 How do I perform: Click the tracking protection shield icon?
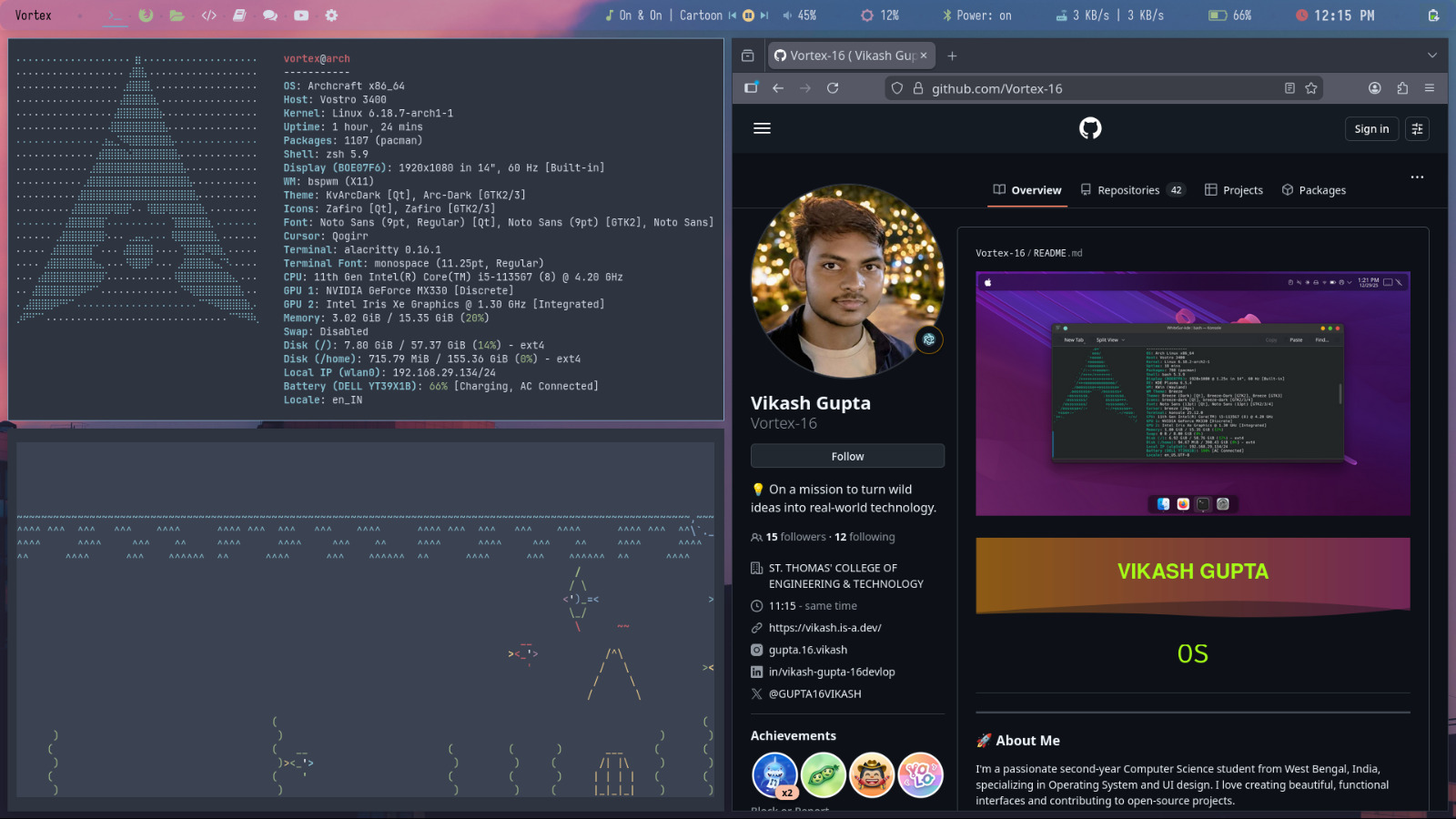coord(897,88)
